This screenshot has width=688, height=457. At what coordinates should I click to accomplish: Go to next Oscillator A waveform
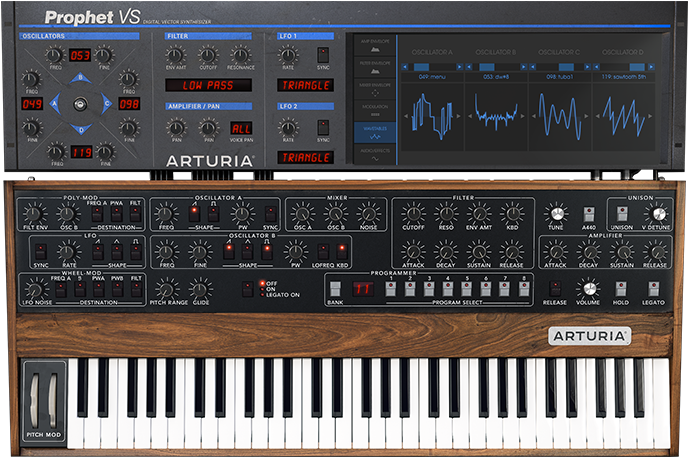(x=459, y=116)
